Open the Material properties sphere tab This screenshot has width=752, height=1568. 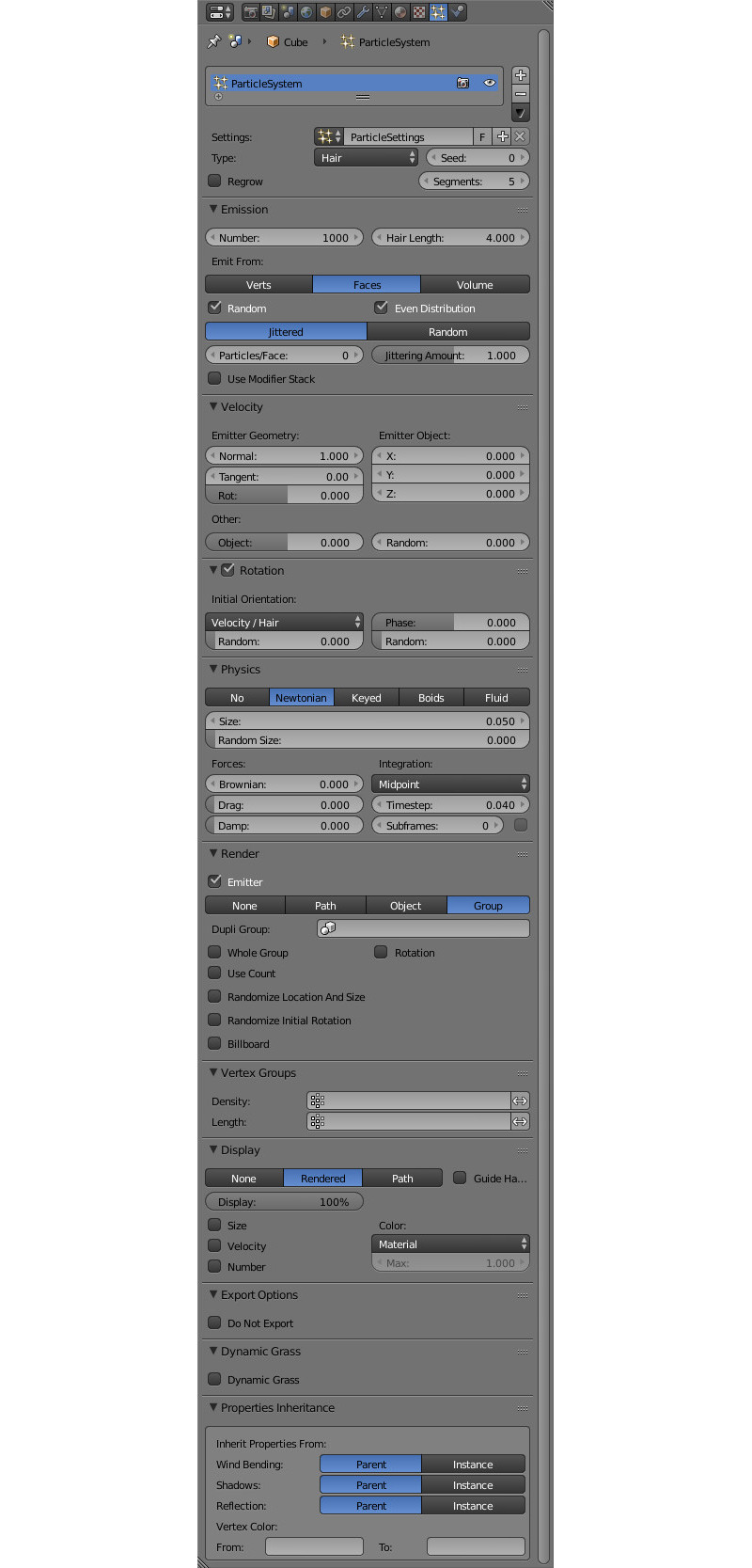400,12
